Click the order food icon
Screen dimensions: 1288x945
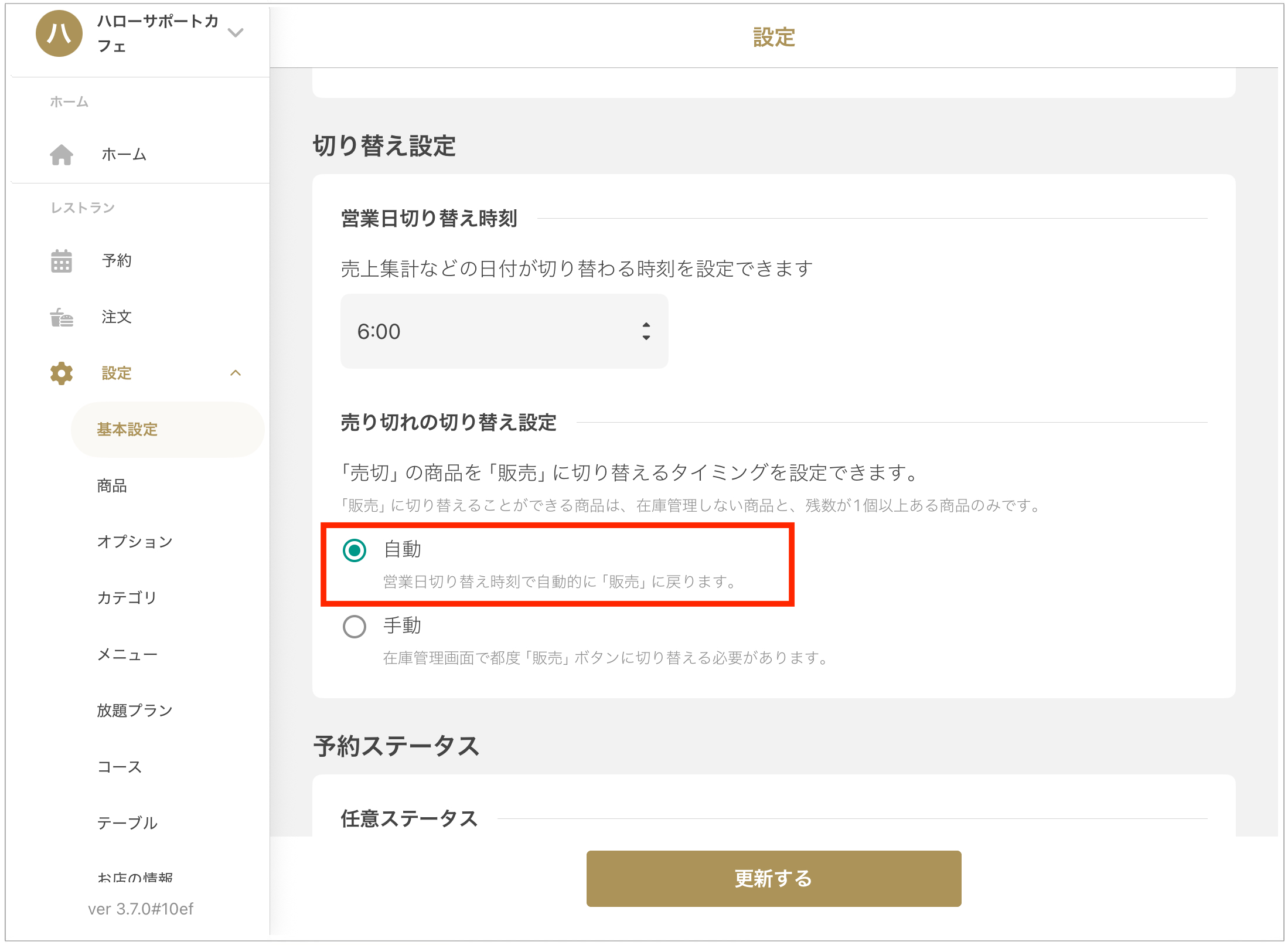tap(62, 317)
